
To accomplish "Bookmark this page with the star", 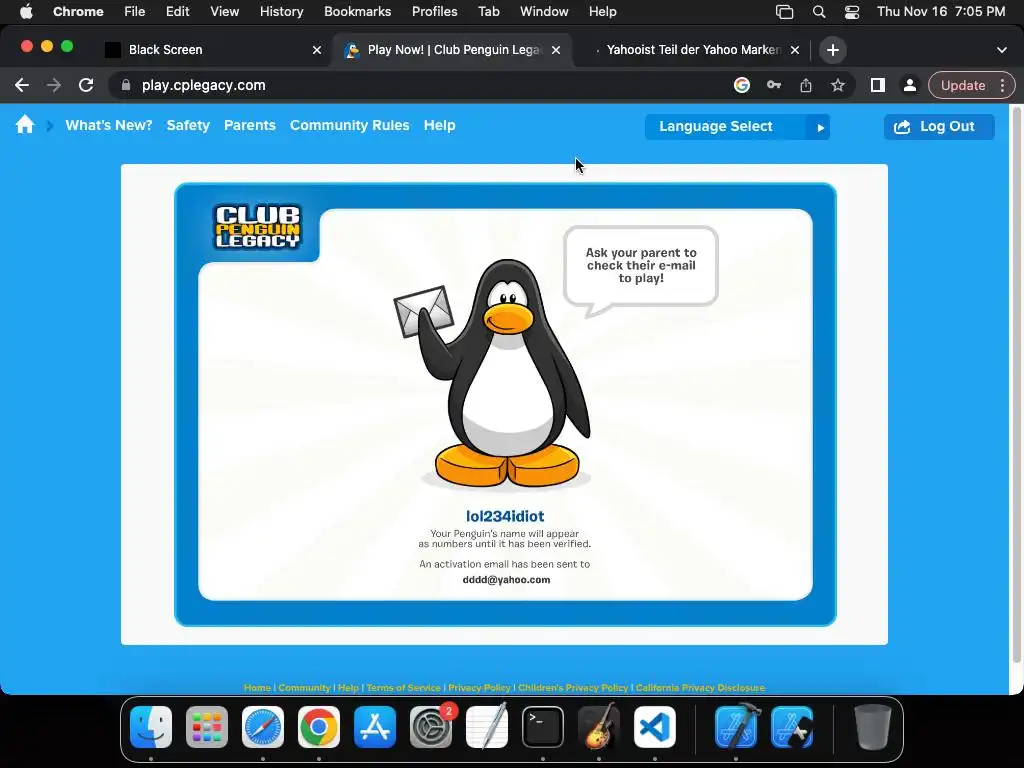I will (x=838, y=86).
